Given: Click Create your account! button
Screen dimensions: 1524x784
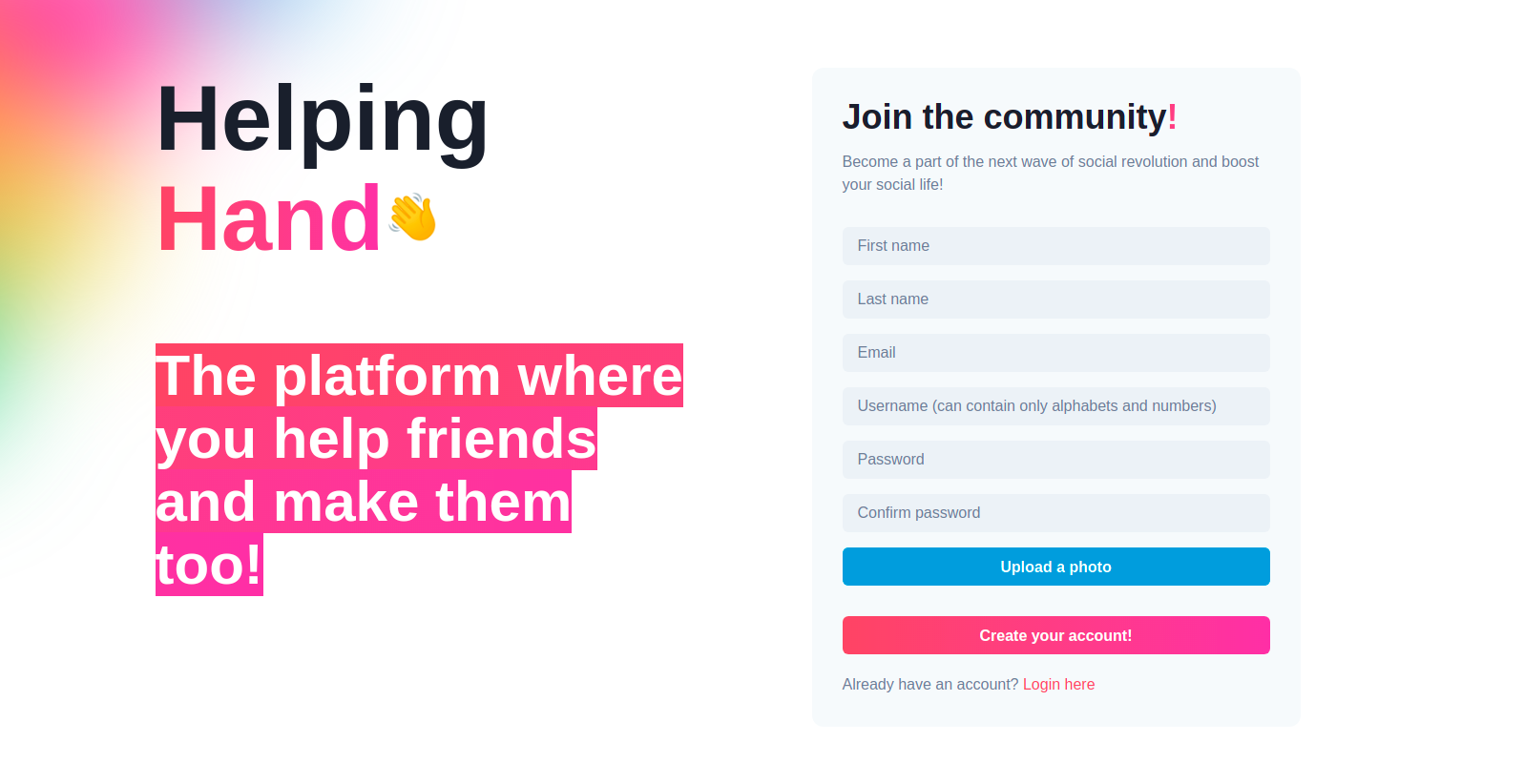Looking at the screenshot, I should coord(1055,635).
